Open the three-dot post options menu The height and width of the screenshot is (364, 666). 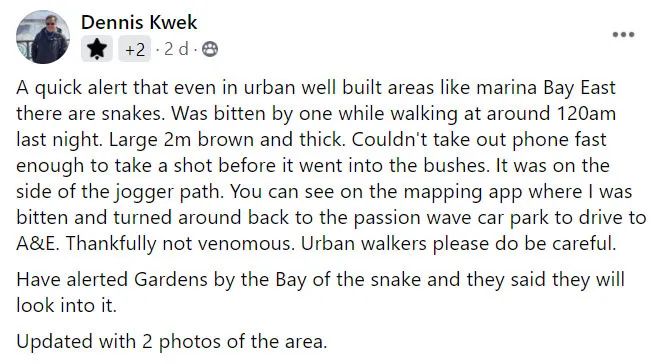(x=623, y=34)
